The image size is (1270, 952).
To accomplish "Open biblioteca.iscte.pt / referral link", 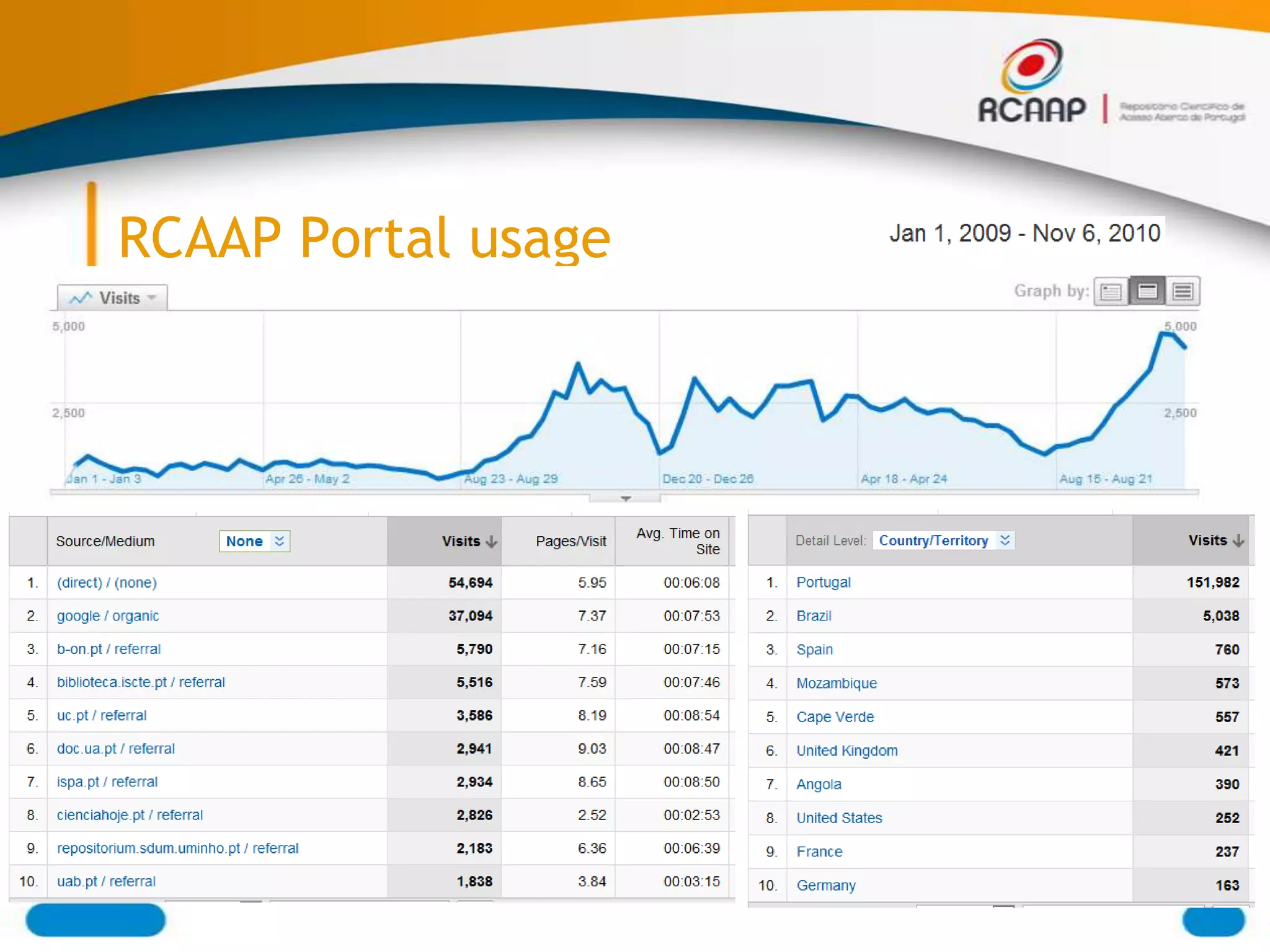I will tap(141, 682).
